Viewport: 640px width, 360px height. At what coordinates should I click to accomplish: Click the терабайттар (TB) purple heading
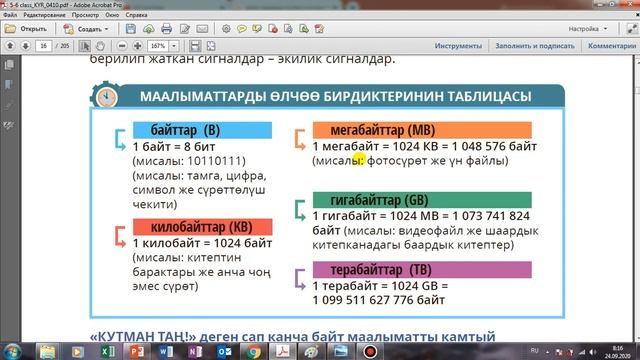[x=422, y=270]
